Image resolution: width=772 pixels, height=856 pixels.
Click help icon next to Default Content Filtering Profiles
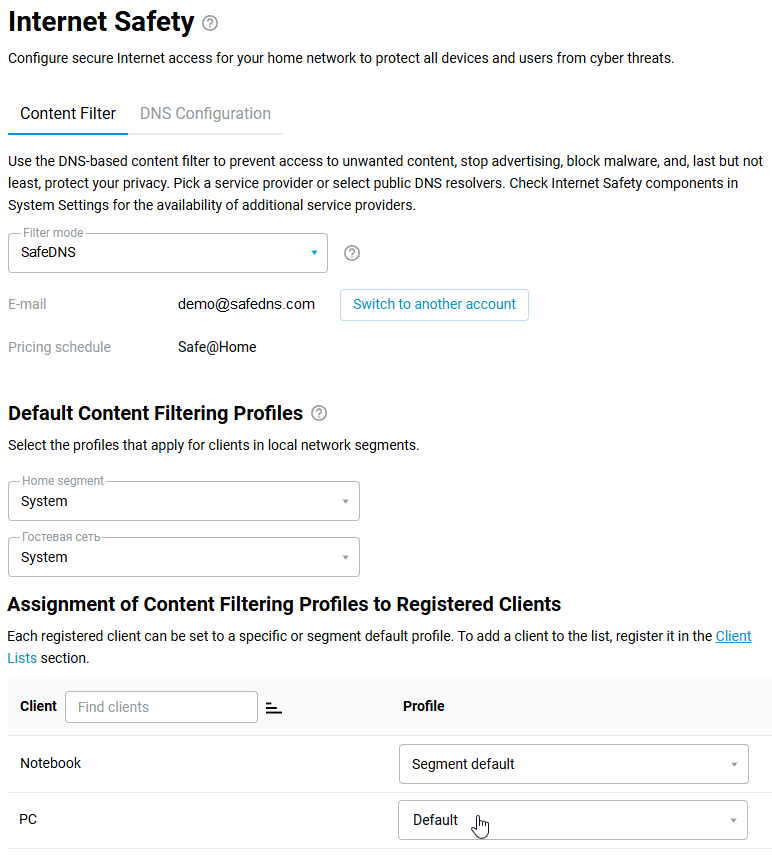319,413
